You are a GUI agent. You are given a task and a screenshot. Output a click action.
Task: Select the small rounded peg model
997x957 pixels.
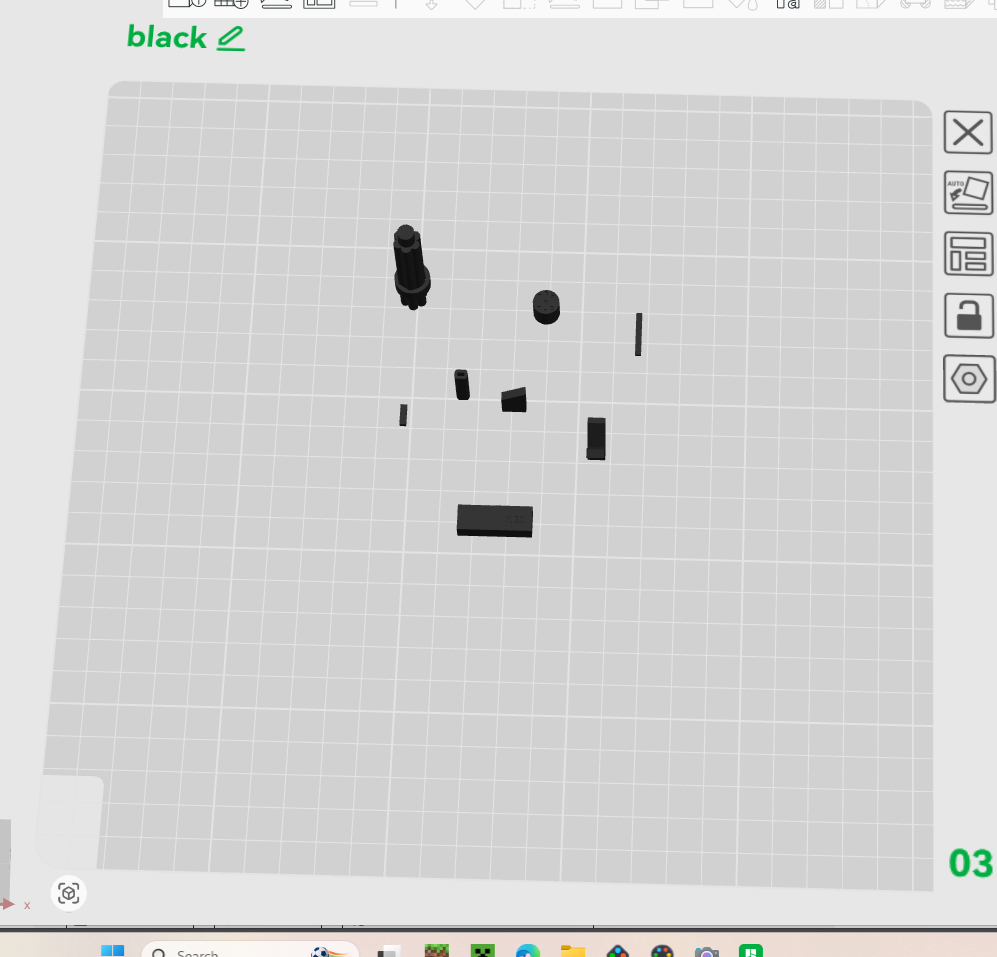coord(462,385)
